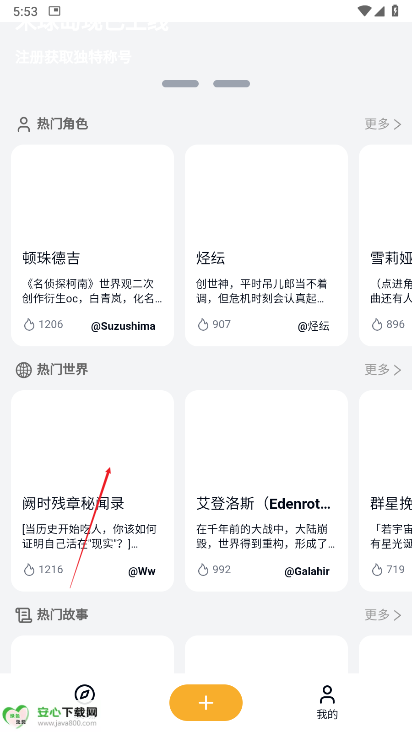Tap the flame icon showing 992
Viewport: 412px width, 732px height.
tap(203, 570)
